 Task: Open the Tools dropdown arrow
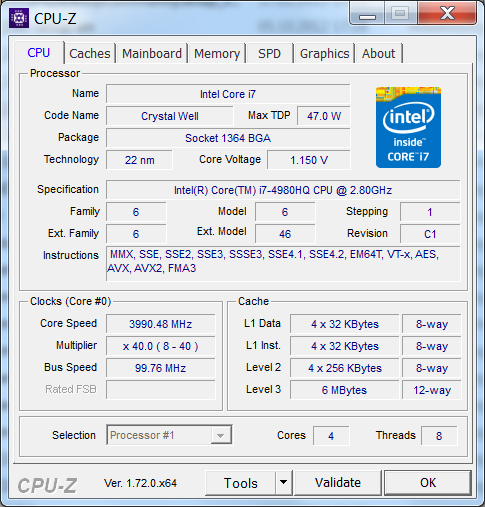point(284,482)
